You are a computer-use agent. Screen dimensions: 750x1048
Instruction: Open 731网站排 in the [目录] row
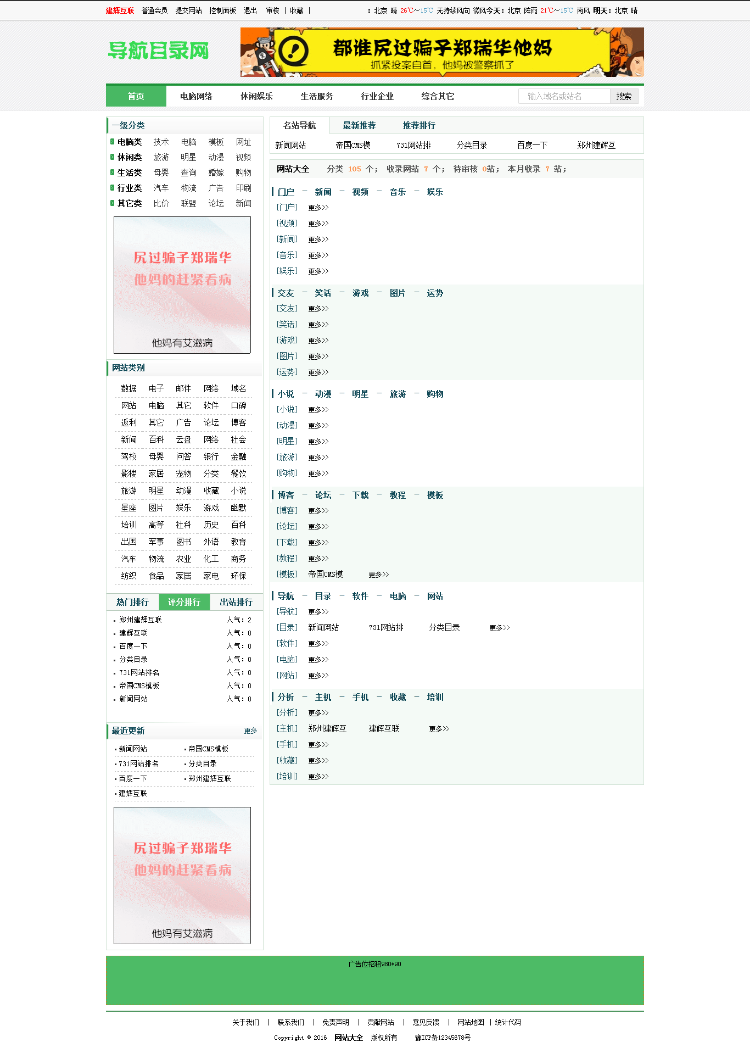(386, 628)
